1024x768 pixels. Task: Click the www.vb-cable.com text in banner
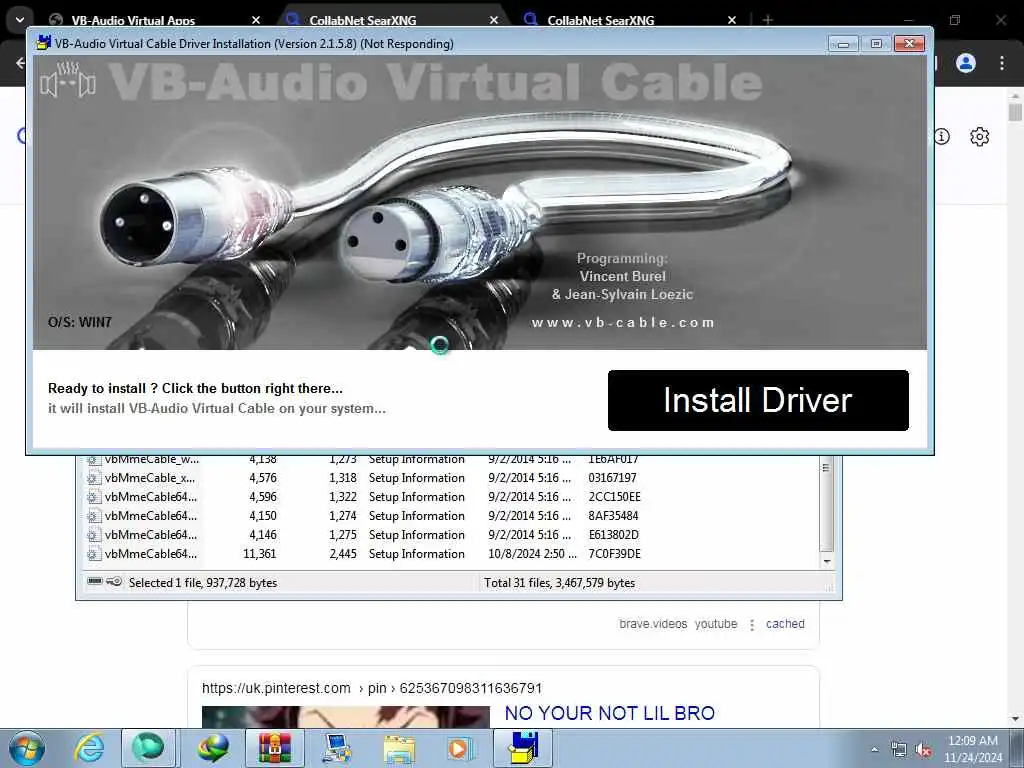(x=622, y=323)
